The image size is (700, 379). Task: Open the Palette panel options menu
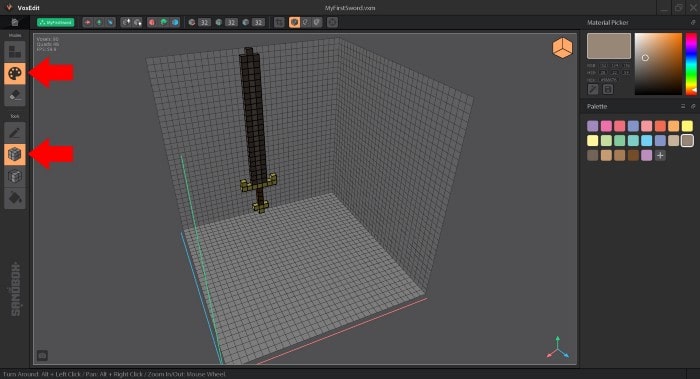pos(683,106)
